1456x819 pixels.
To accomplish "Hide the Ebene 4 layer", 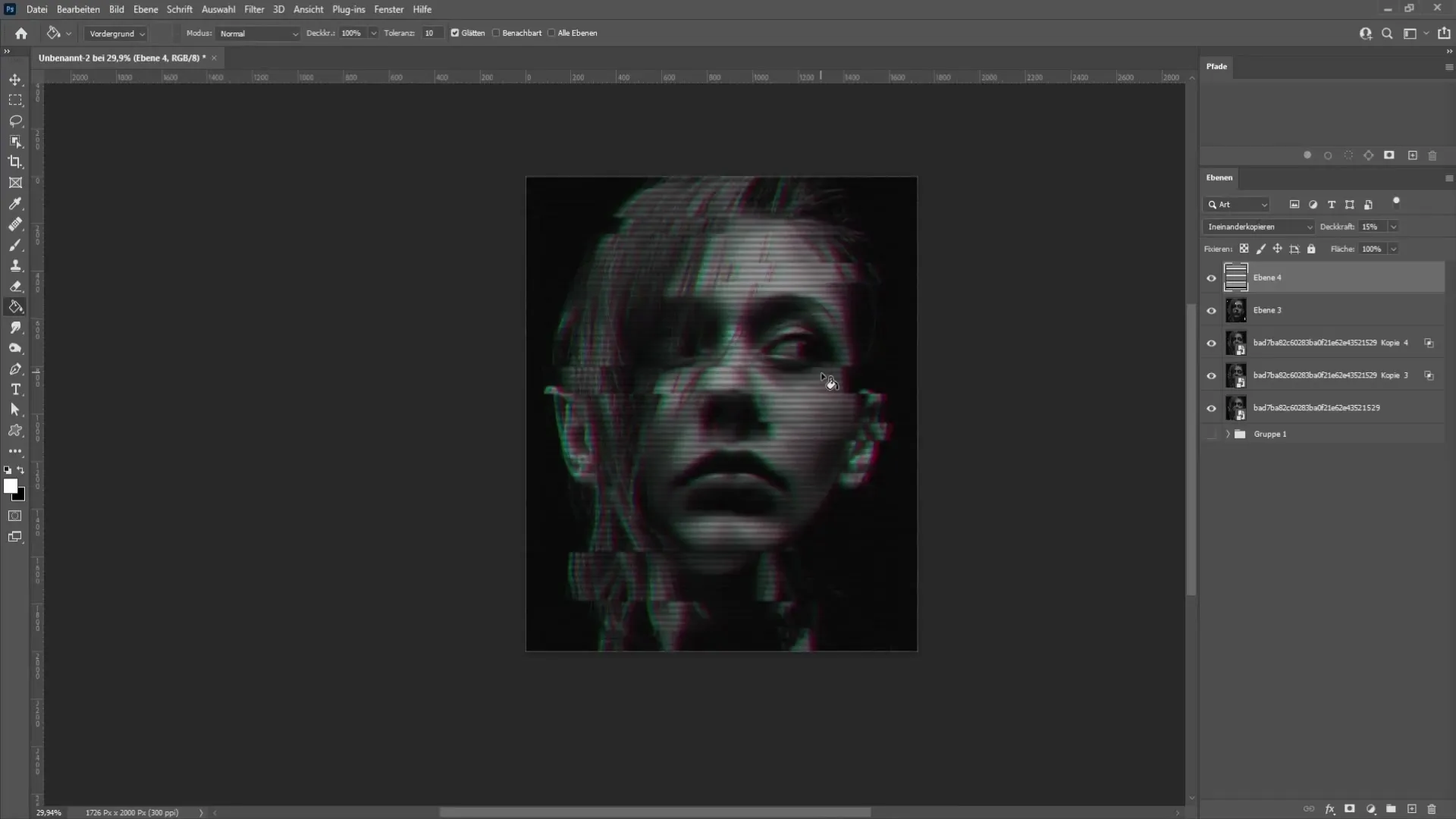I will (1211, 278).
